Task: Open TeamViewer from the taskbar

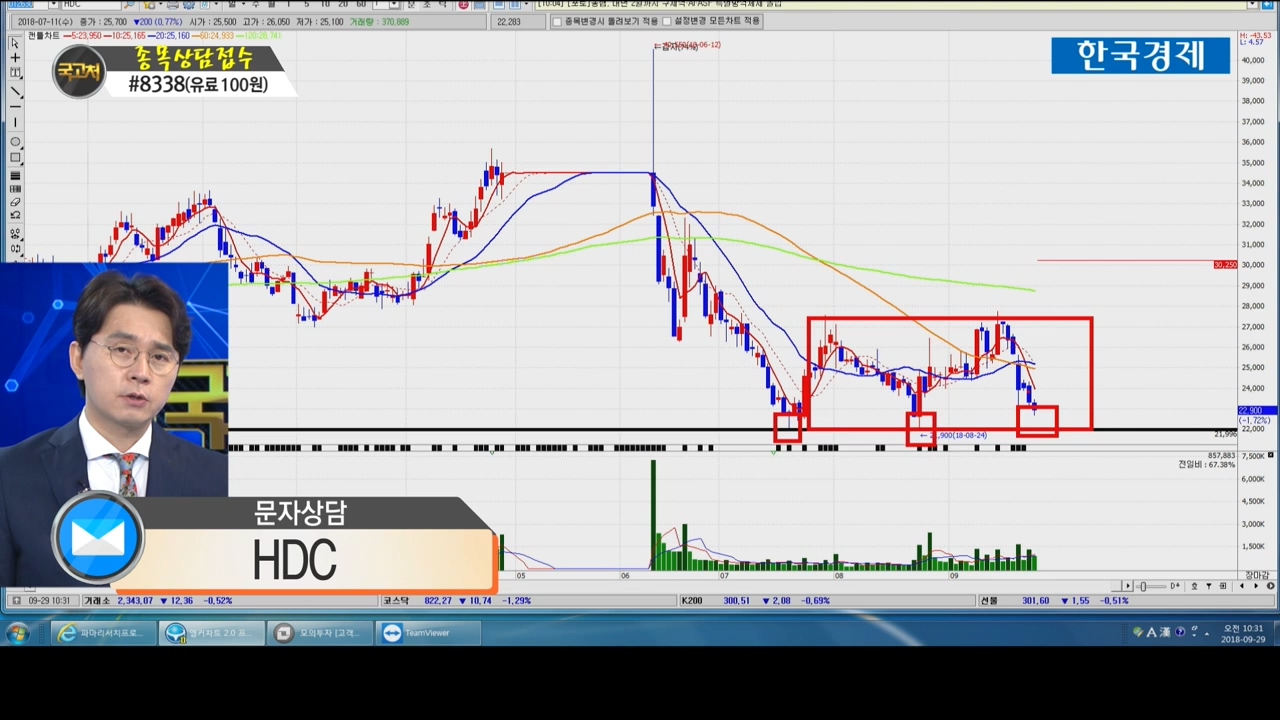Action: [428, 633]
